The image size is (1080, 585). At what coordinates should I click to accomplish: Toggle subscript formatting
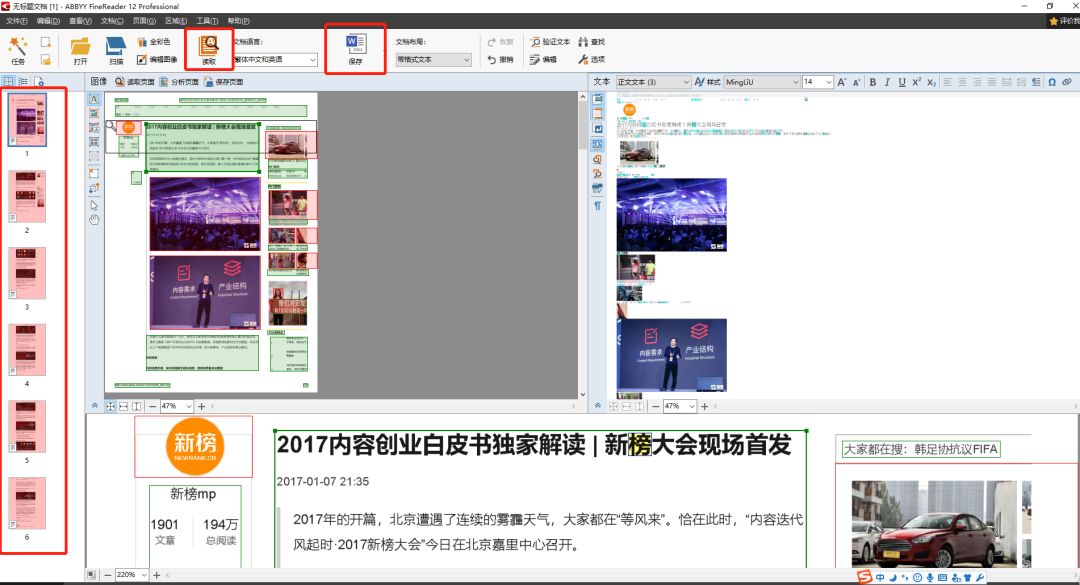931,82
